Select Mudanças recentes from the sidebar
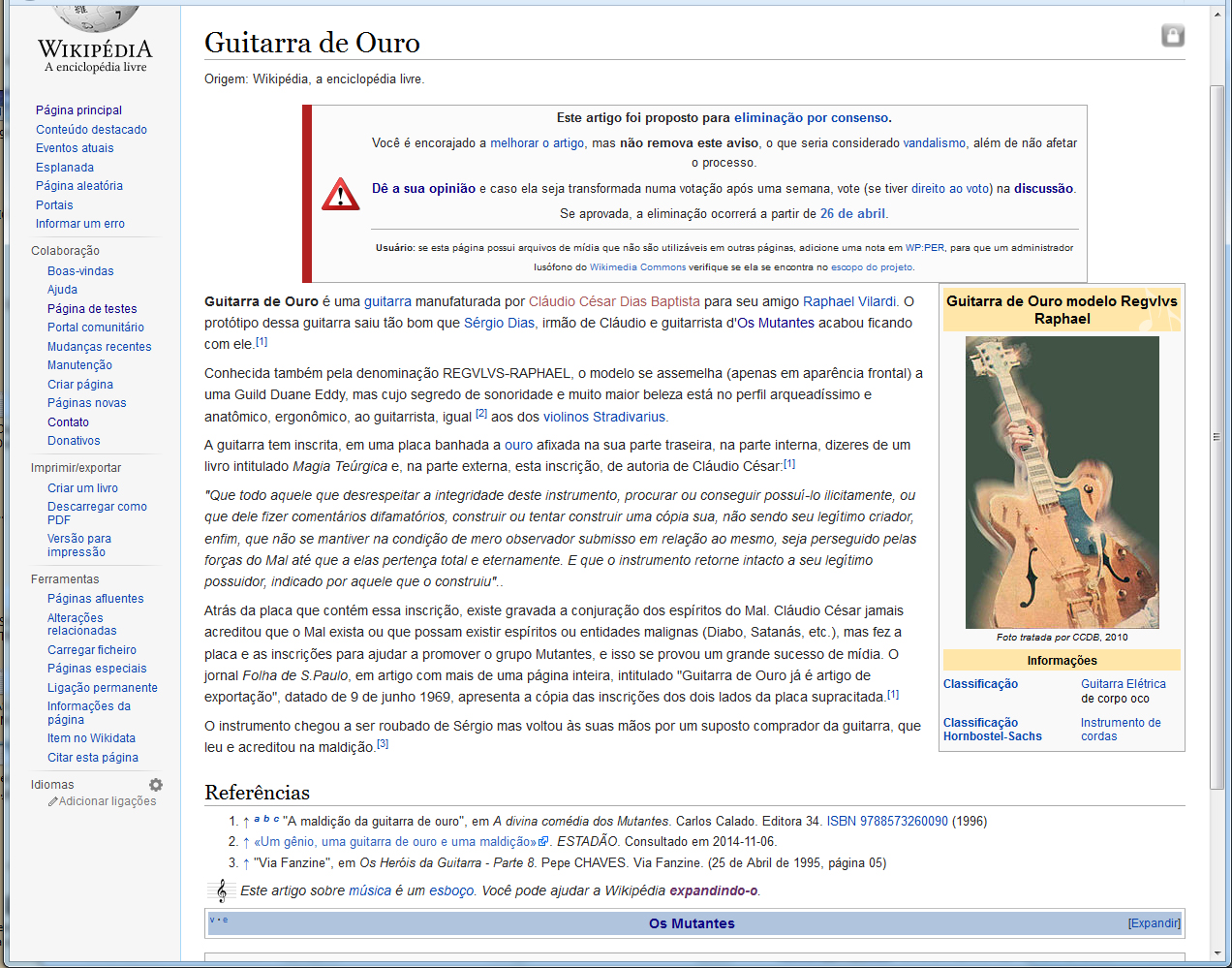This screenshot has width=1232, height=968. (99, 347)
